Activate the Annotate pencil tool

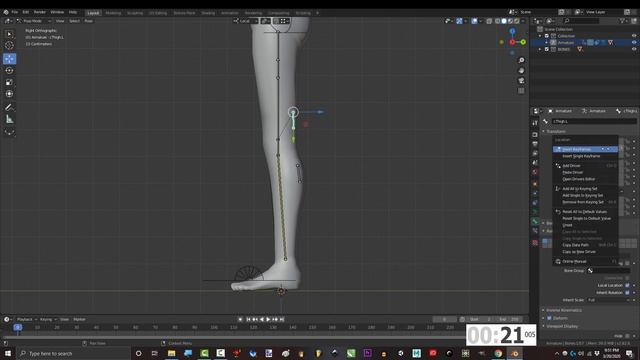coord(9,107)
